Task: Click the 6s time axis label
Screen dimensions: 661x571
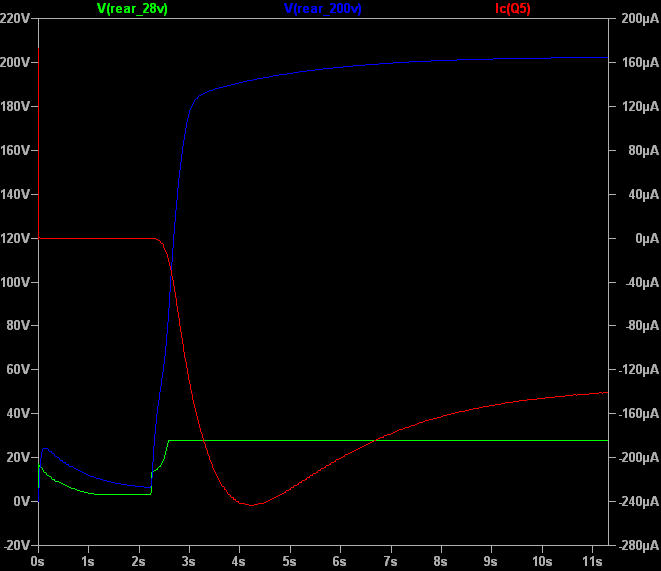Action: (339, 561)
